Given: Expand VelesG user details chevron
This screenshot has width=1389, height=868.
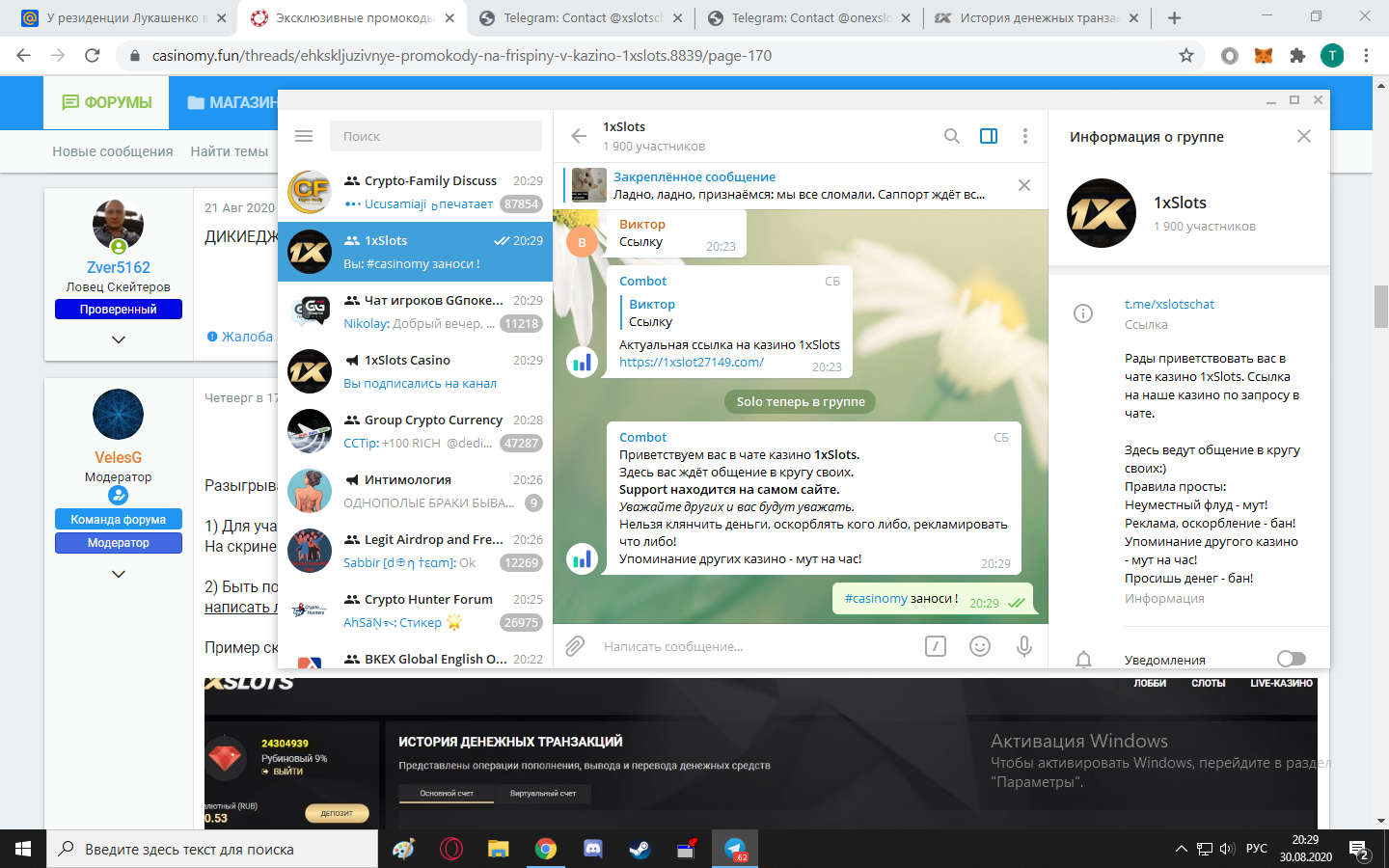Looking at the screenshot, I should tap(119, 574).
